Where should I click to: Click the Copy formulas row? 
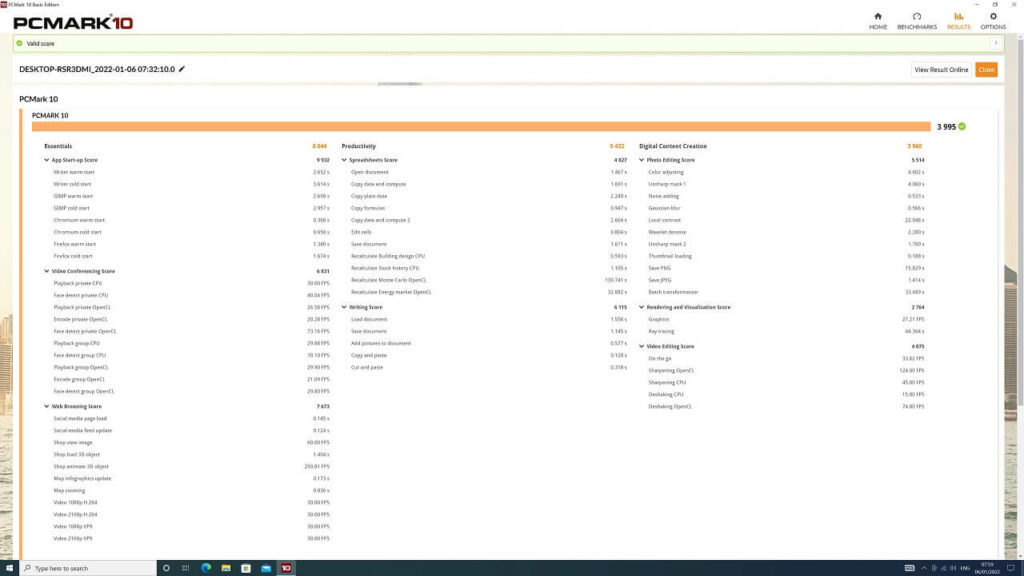click(488, 208)
